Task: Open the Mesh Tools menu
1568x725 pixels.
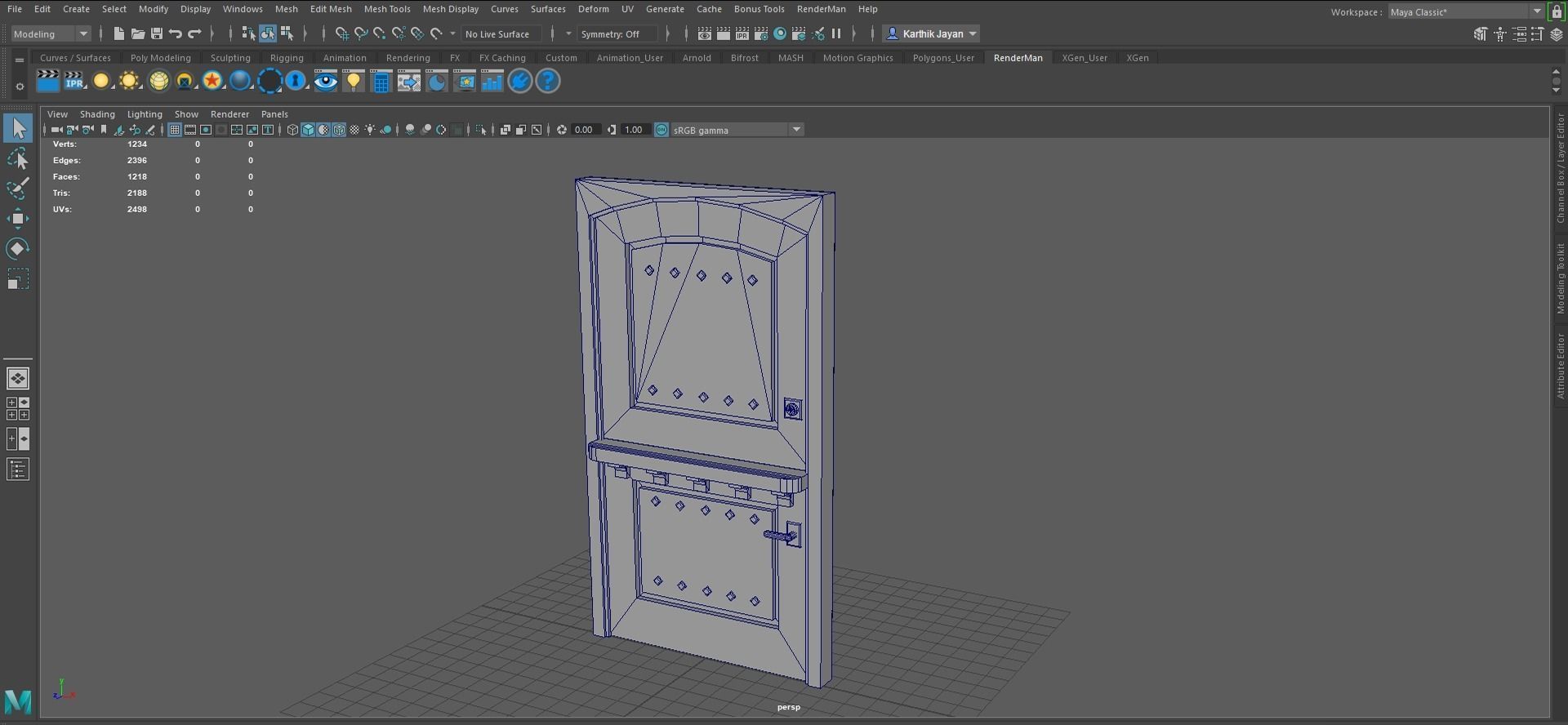Action: pos(387,9)
